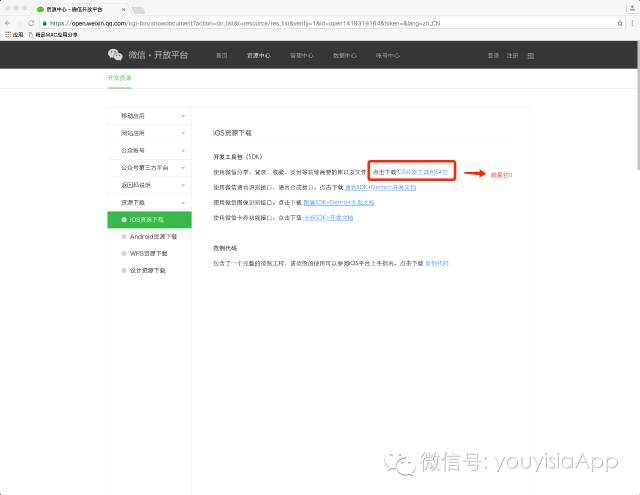Click the browser forward arrow
This screenshot has height=495, width=640.
point(19,23)
